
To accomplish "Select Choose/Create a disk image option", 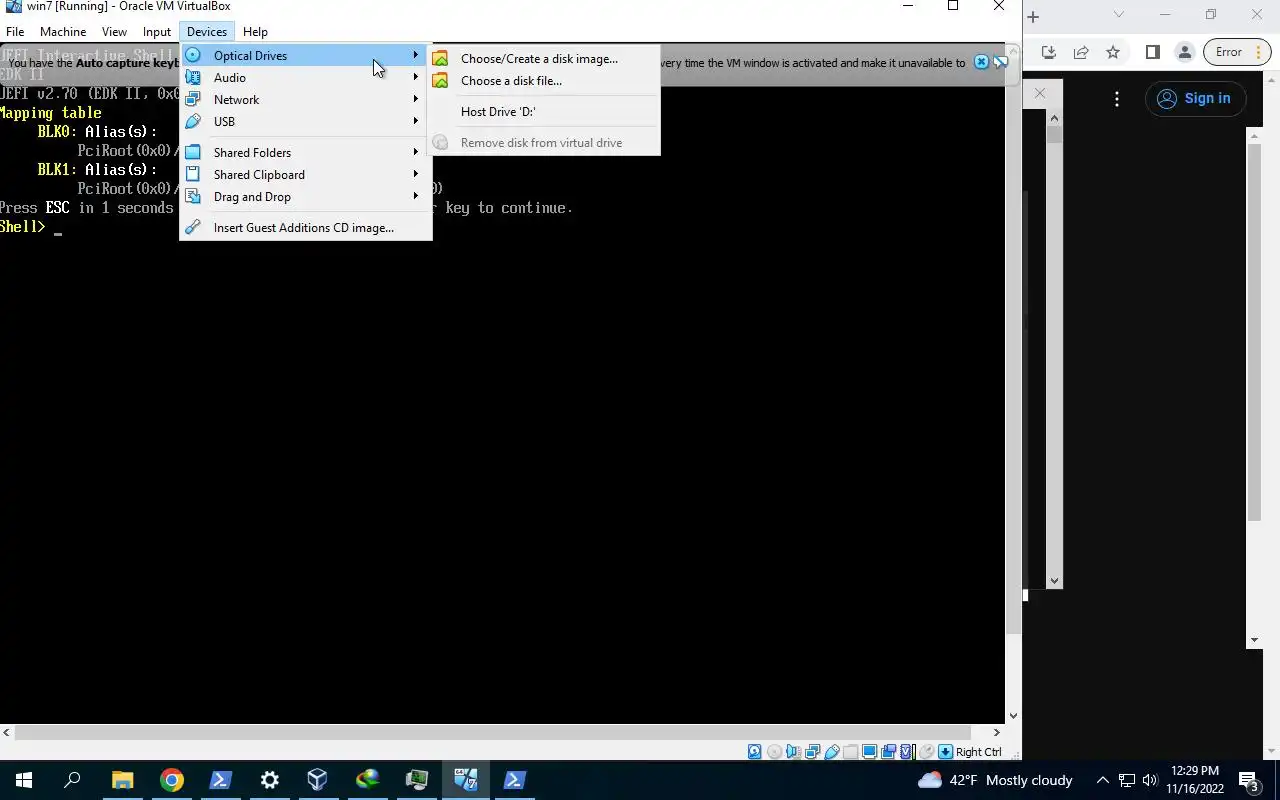I will click(x=544, y=58).
